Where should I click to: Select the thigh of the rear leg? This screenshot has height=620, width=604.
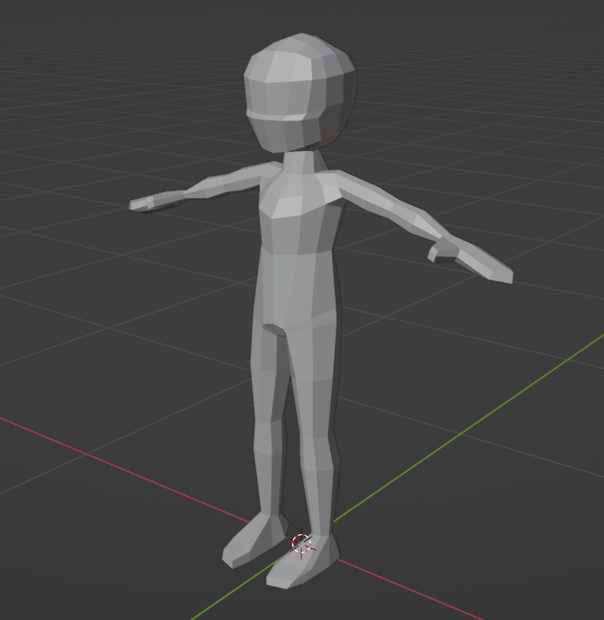[269, 370]
